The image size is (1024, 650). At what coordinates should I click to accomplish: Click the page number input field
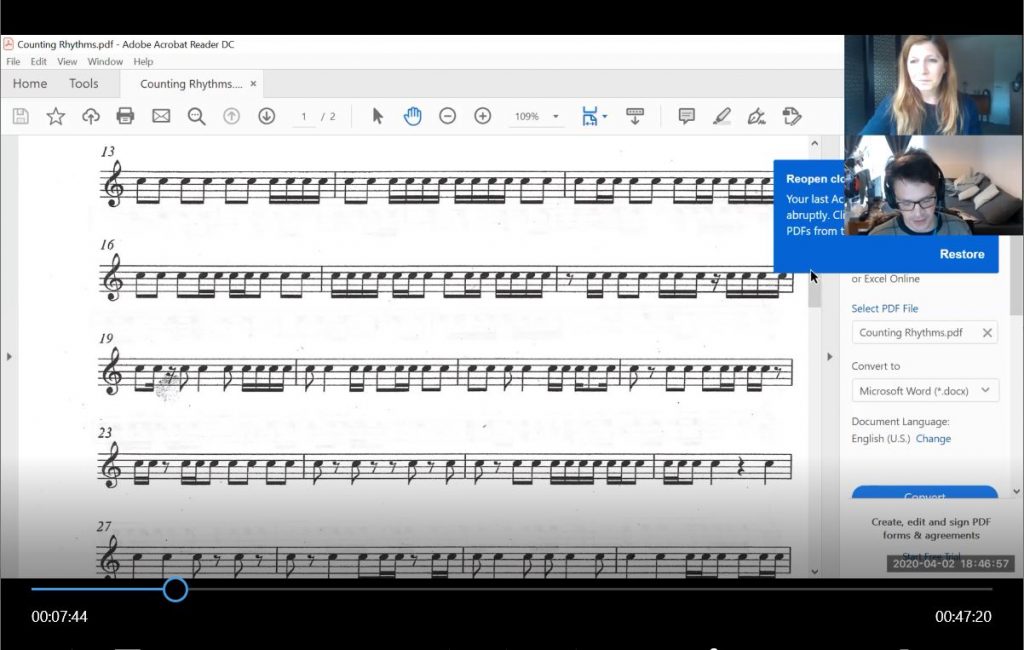click(303, 117)
